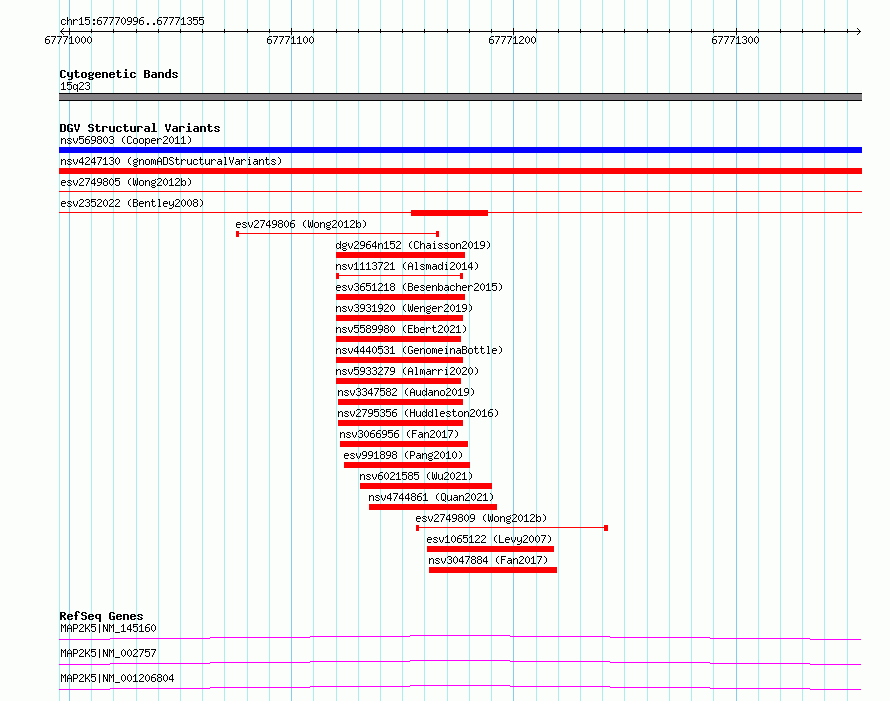The width and height of the screenshot is (890, 701).
Task: Select the MAP2K5|NM_002757 gene label
Action: (108, 653)
